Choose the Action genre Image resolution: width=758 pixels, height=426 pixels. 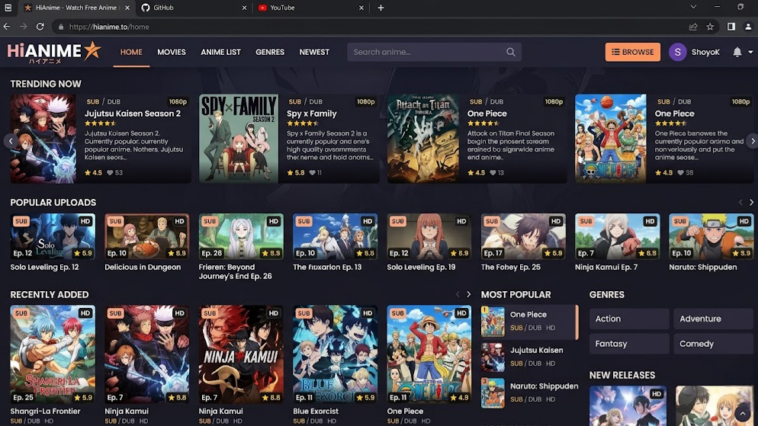(629, 319)
